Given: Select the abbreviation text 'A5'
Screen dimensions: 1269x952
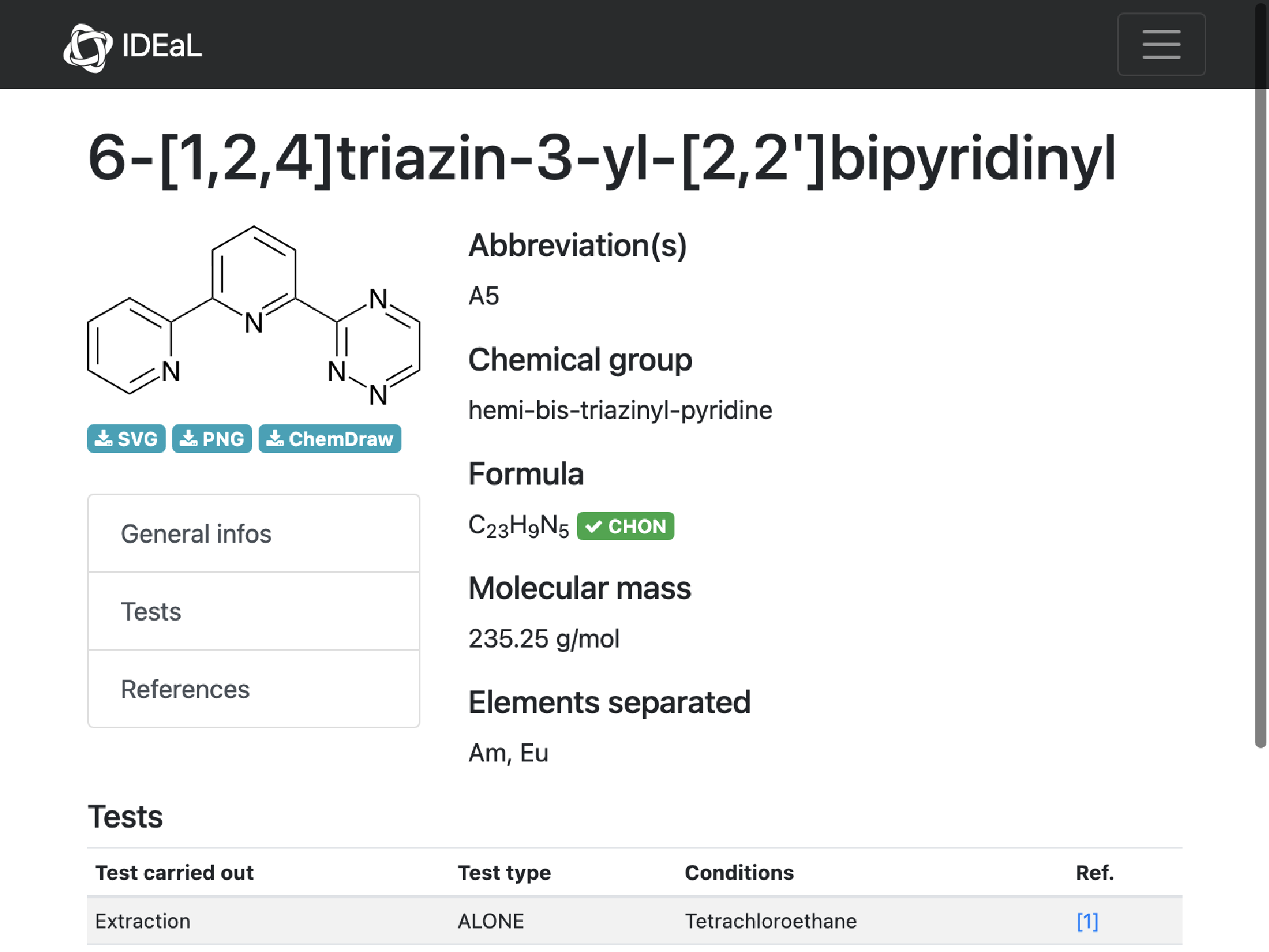Looking at the screenshot, I should click(x=484, y=296).
